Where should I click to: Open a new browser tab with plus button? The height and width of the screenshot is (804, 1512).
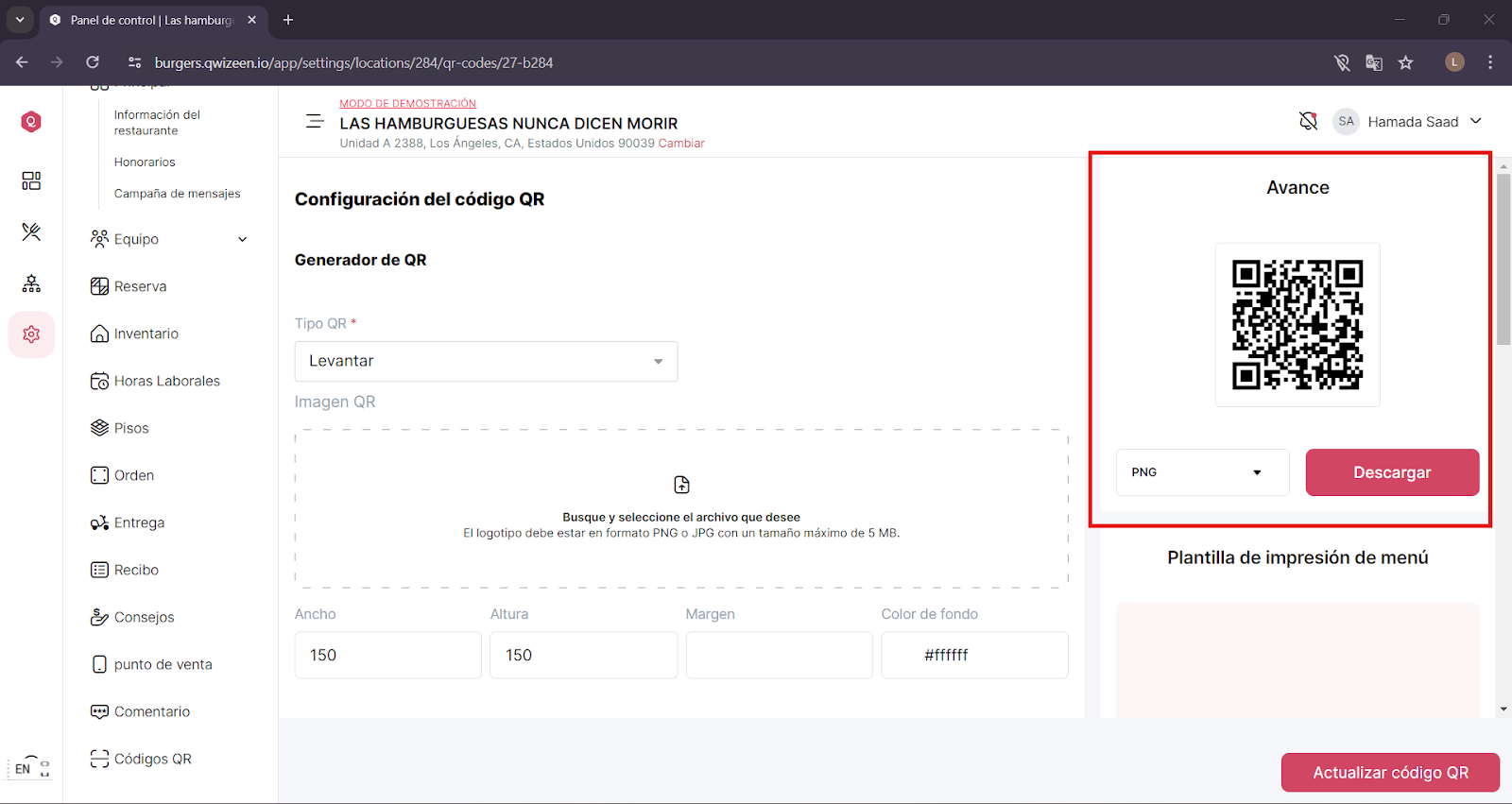tap(288, 20)
